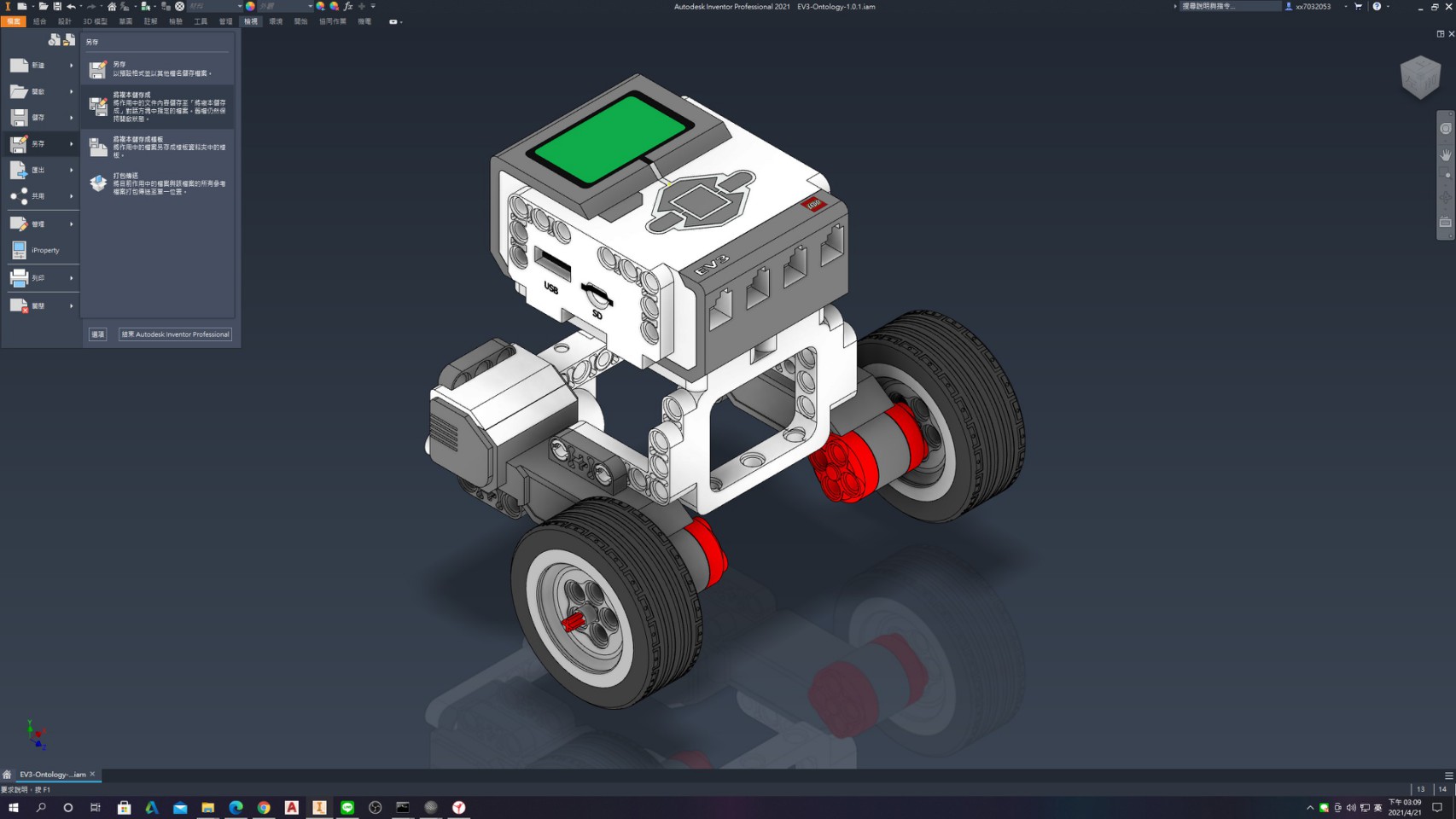Switch to the 組合 ribbon tab
The height and width of the screenshot is (819, 1456).
click(40, 21)
